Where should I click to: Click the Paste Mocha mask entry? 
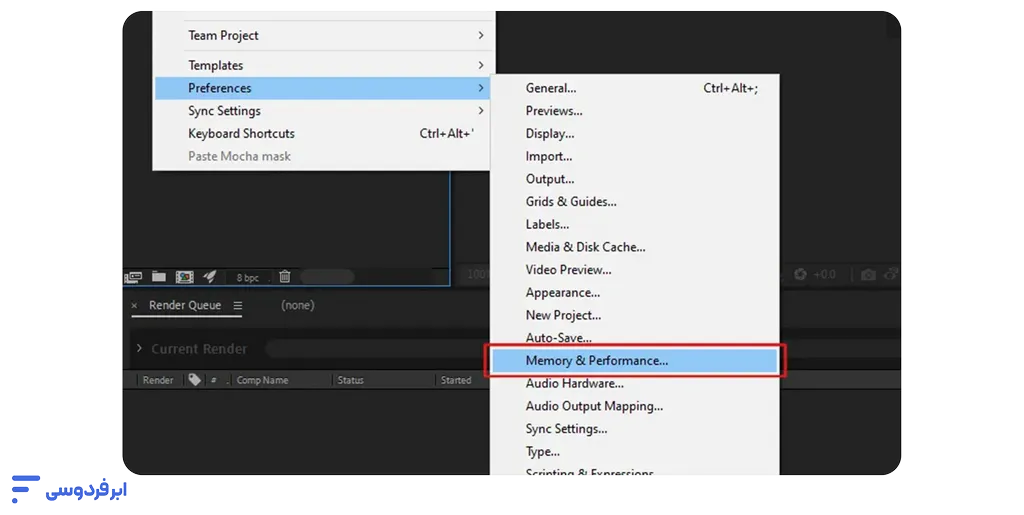(323, 156)
